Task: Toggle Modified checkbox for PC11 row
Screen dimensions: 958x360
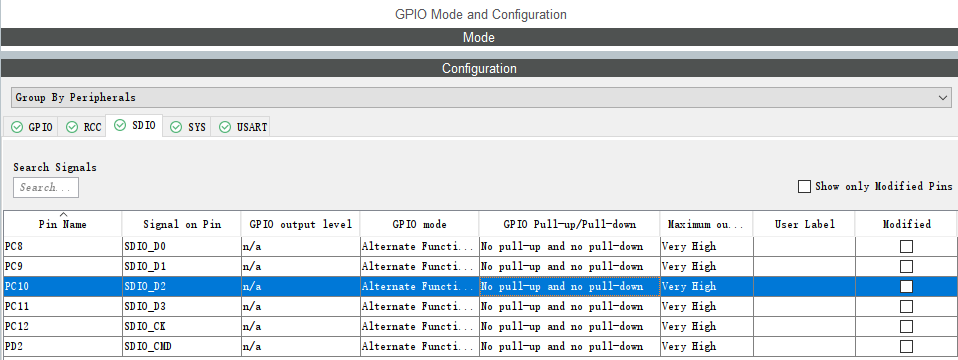Action: coord(906,306)
